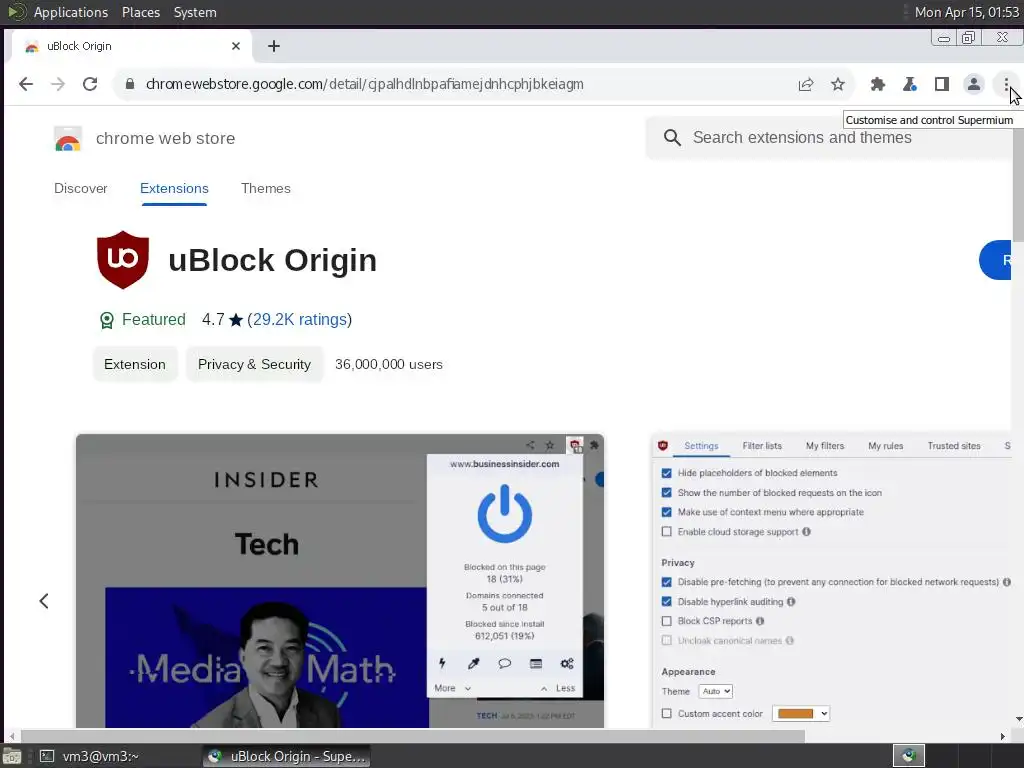Show the previous screenshot in the carousel
Image resolution: width=1024 pixels, height=768 pixels.
[x=44, y=601]
